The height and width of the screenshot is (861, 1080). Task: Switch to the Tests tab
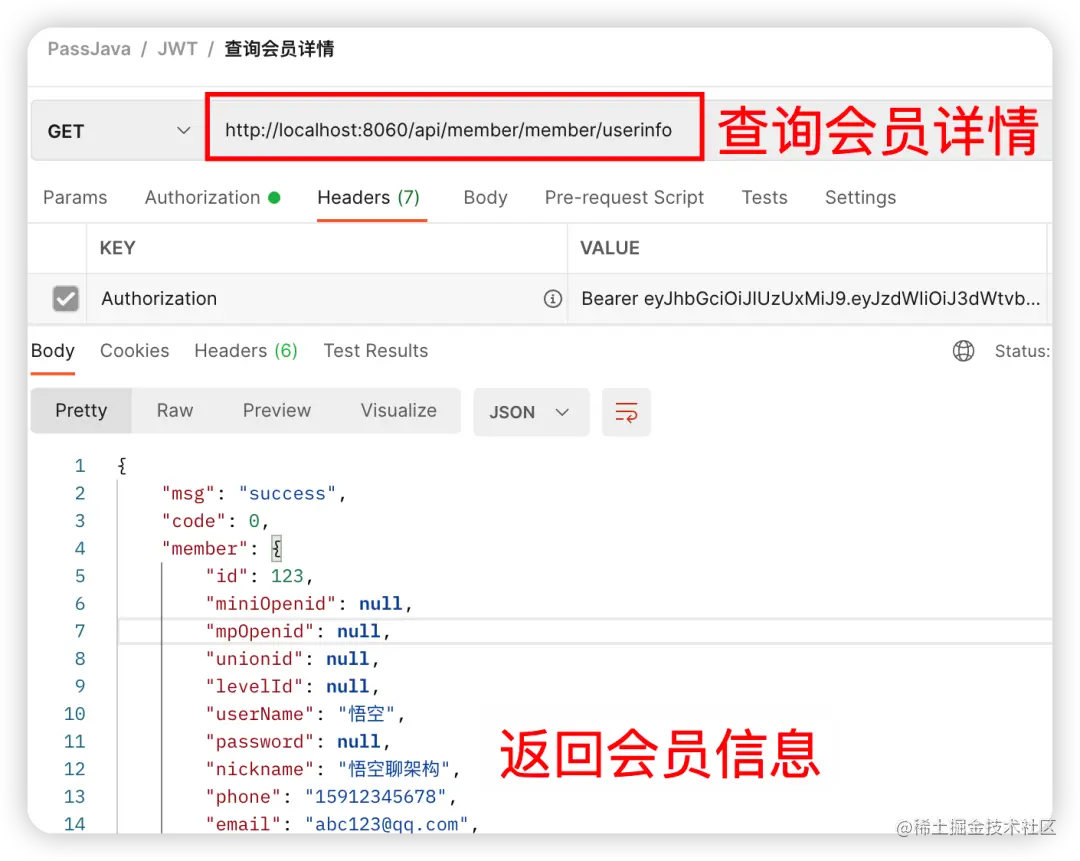point(764,197)
